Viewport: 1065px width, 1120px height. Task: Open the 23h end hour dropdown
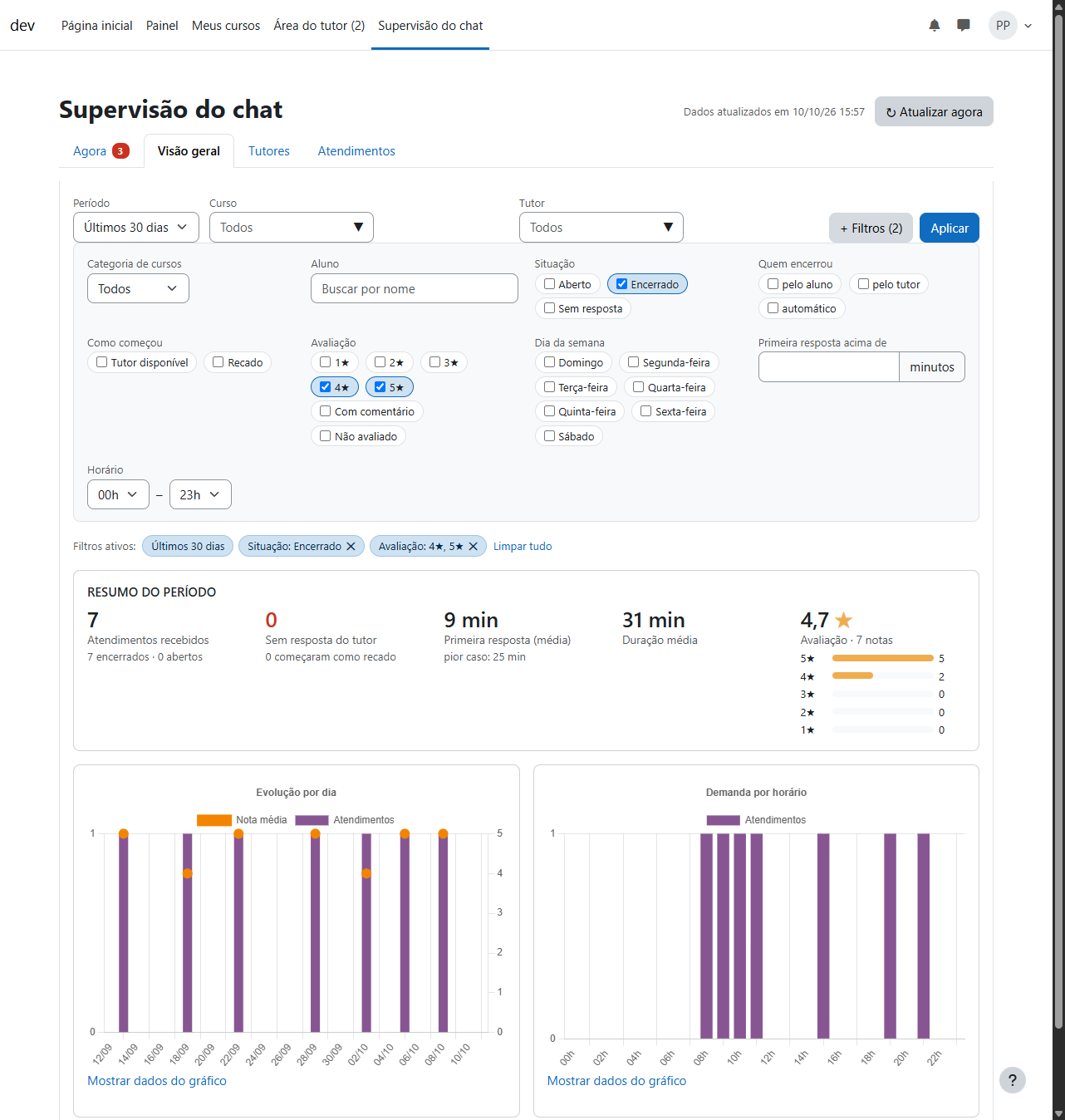[200, 494]
